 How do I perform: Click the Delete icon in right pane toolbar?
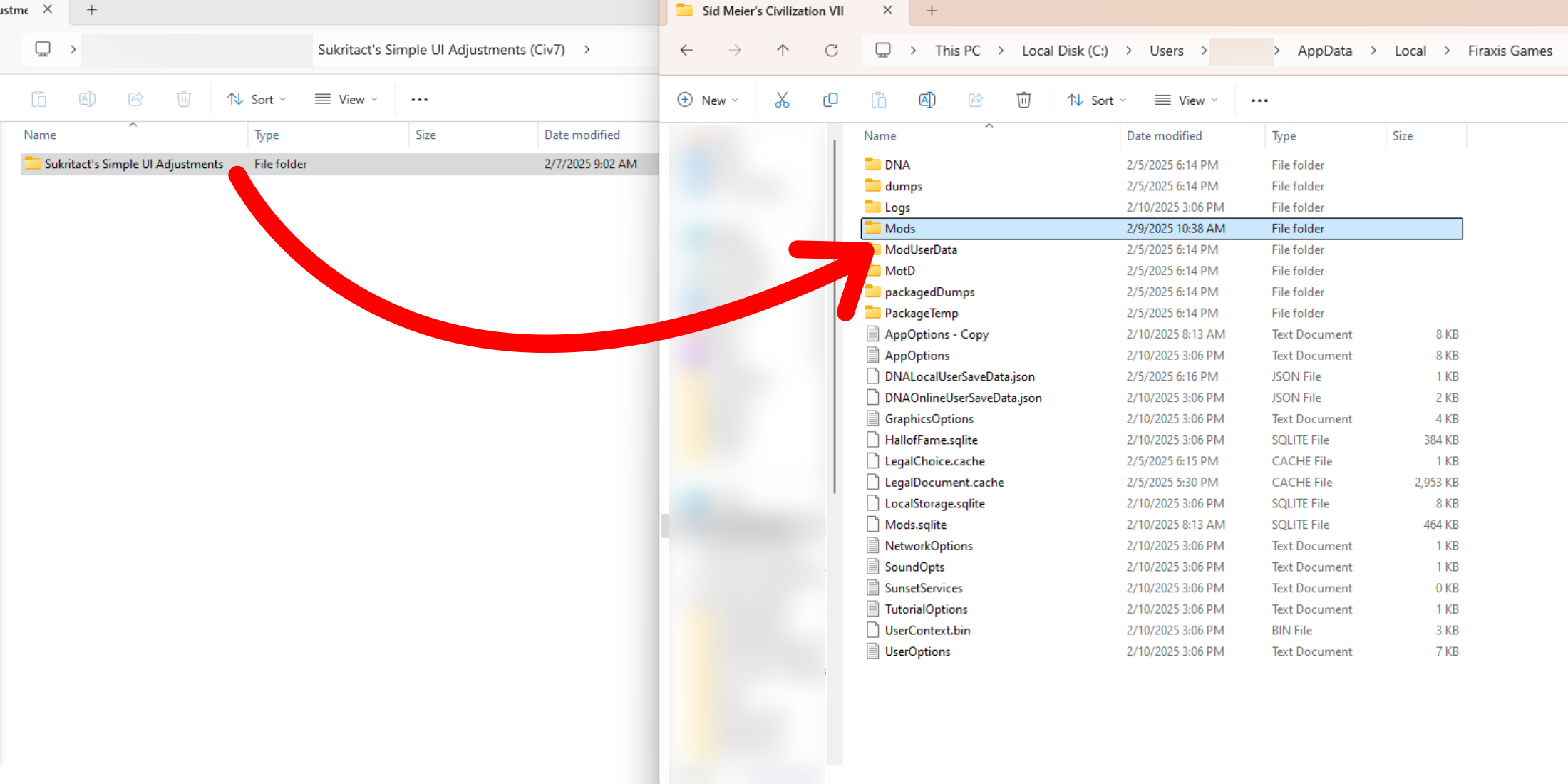coord(1024,100)
